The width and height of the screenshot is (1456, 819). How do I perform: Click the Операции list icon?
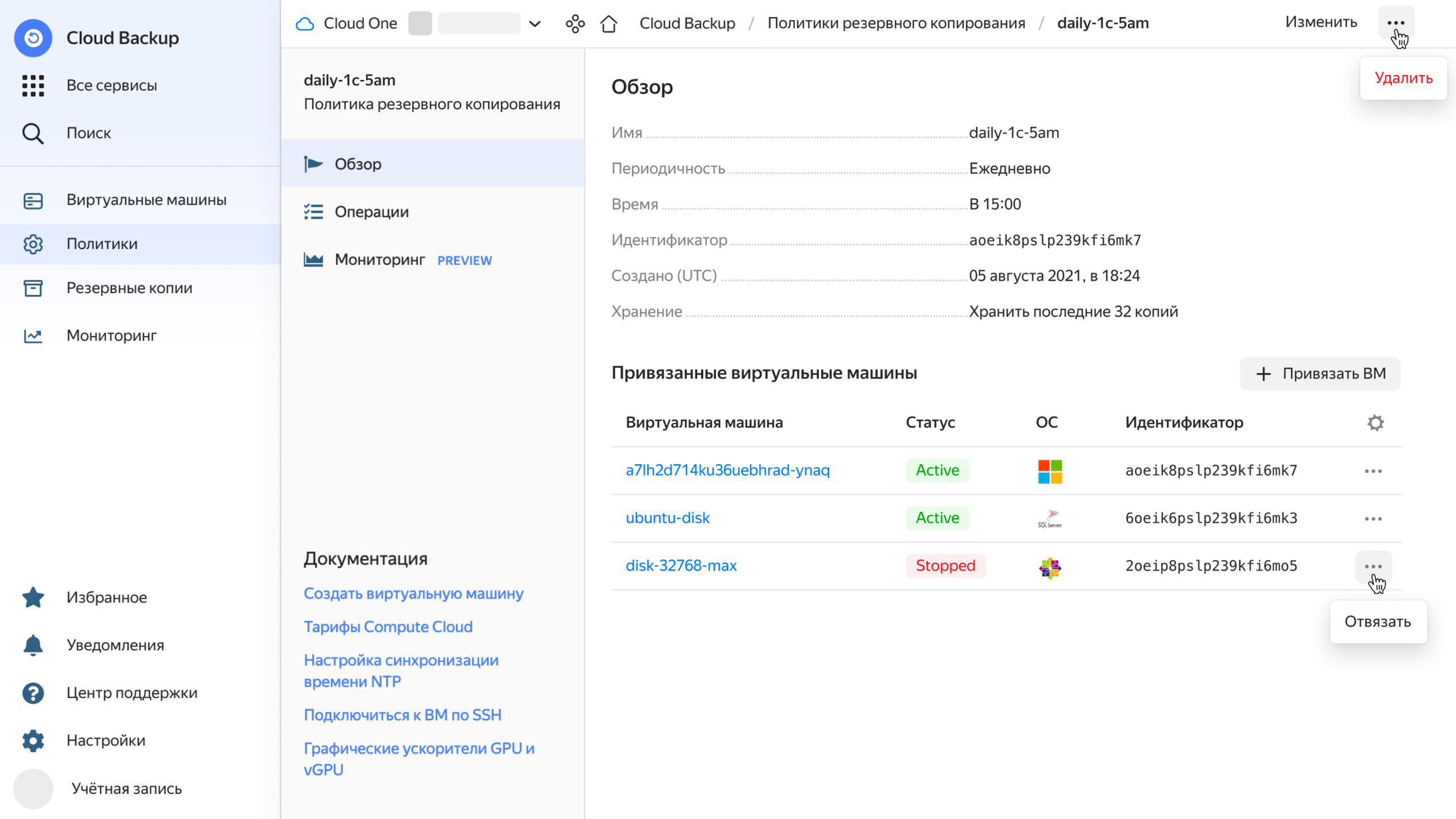pyautogui.click(x=313, y=212)
